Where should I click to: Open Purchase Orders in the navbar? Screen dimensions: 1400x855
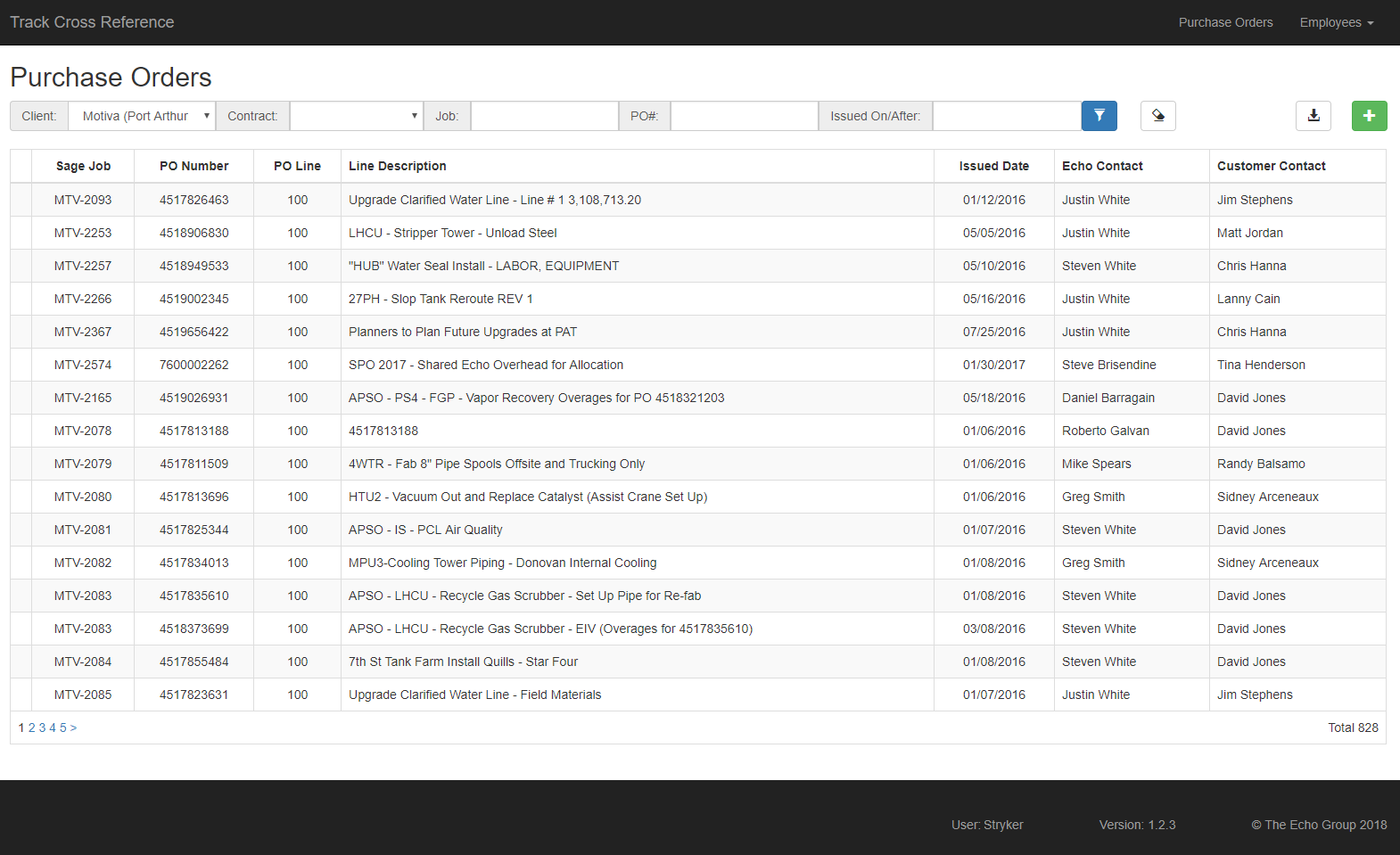coord(1225,22)
